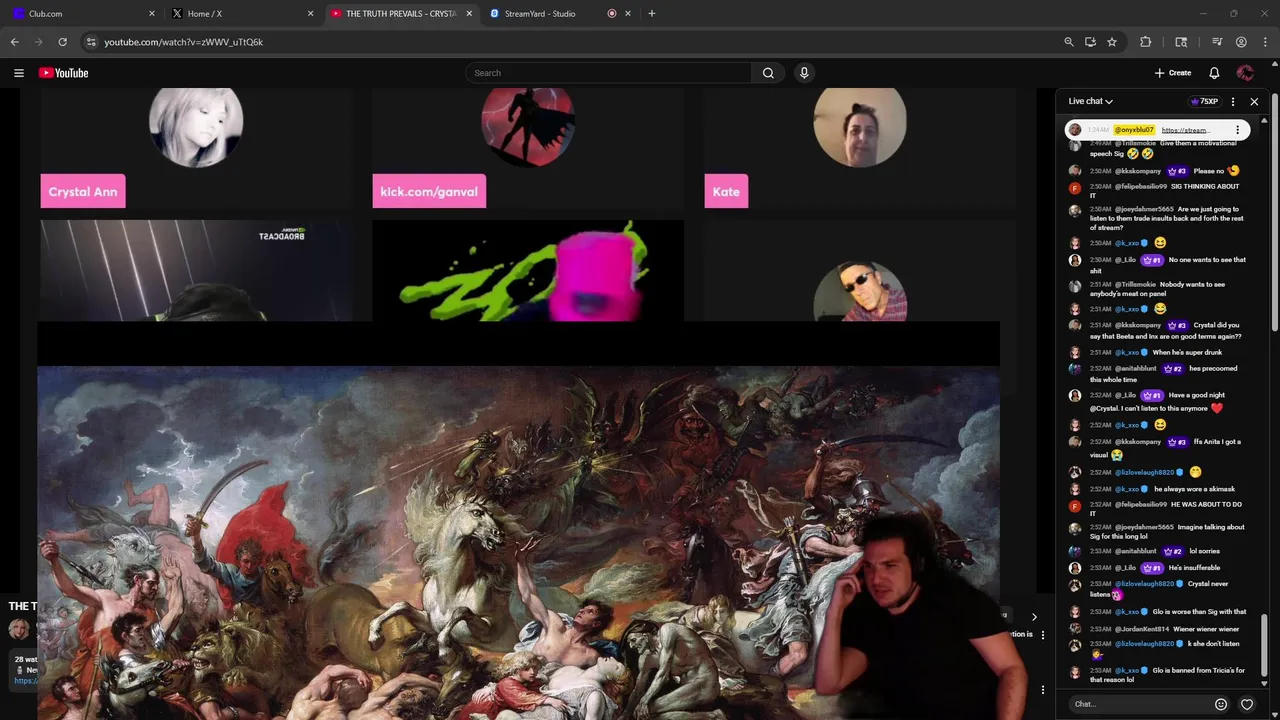Start voice search with the microphone icon

tap(804, 73)
